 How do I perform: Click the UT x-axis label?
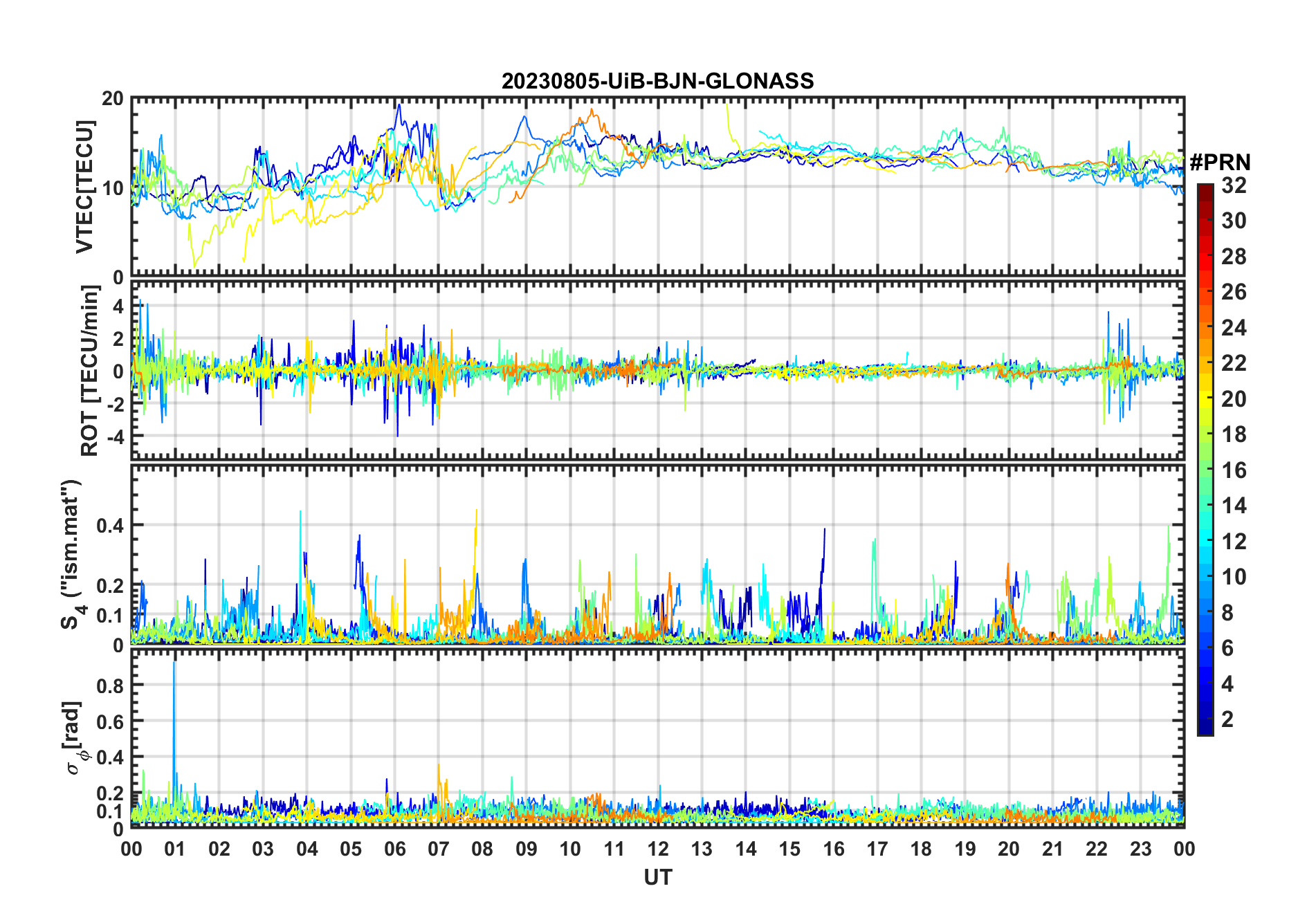(657, 877)
